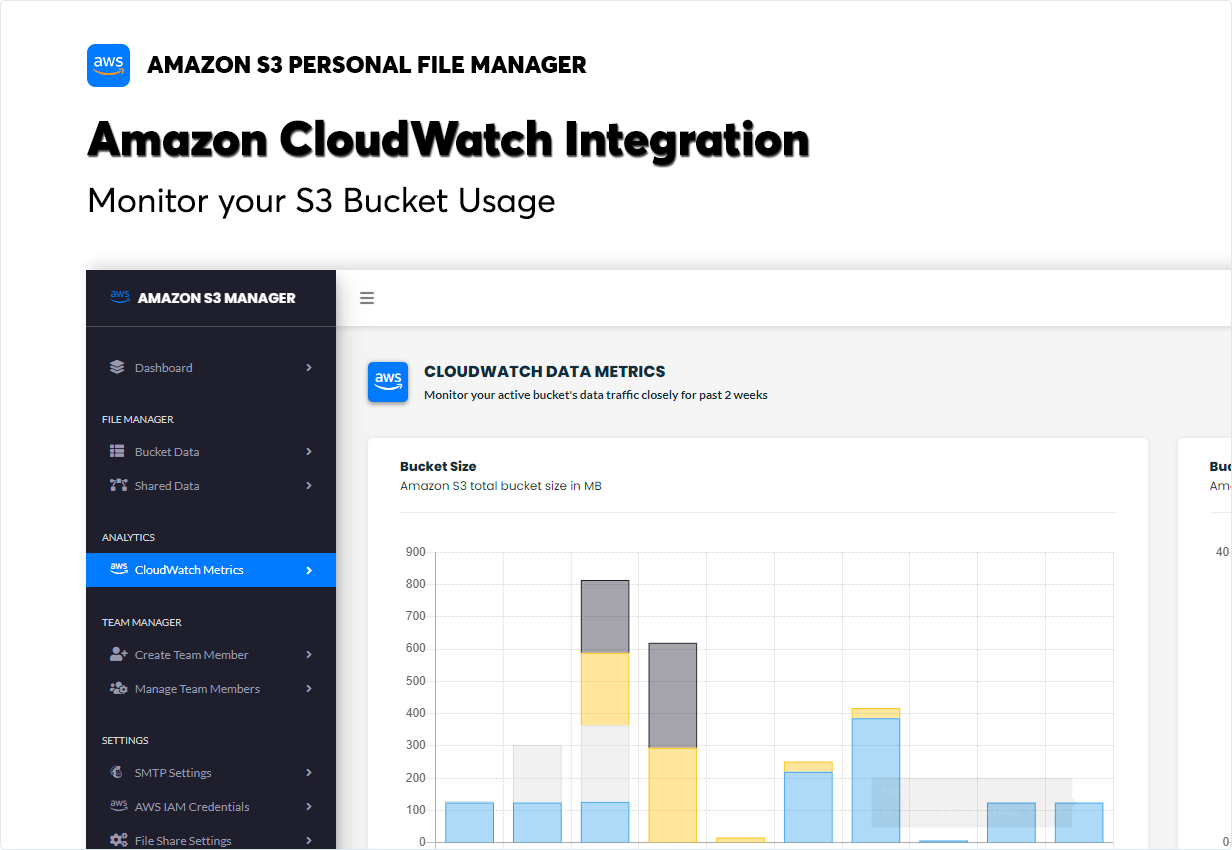This screenshot has width=1232, height=850.
Task: Toggle the hamburger menu in the top bar
Action: (367, 298)
